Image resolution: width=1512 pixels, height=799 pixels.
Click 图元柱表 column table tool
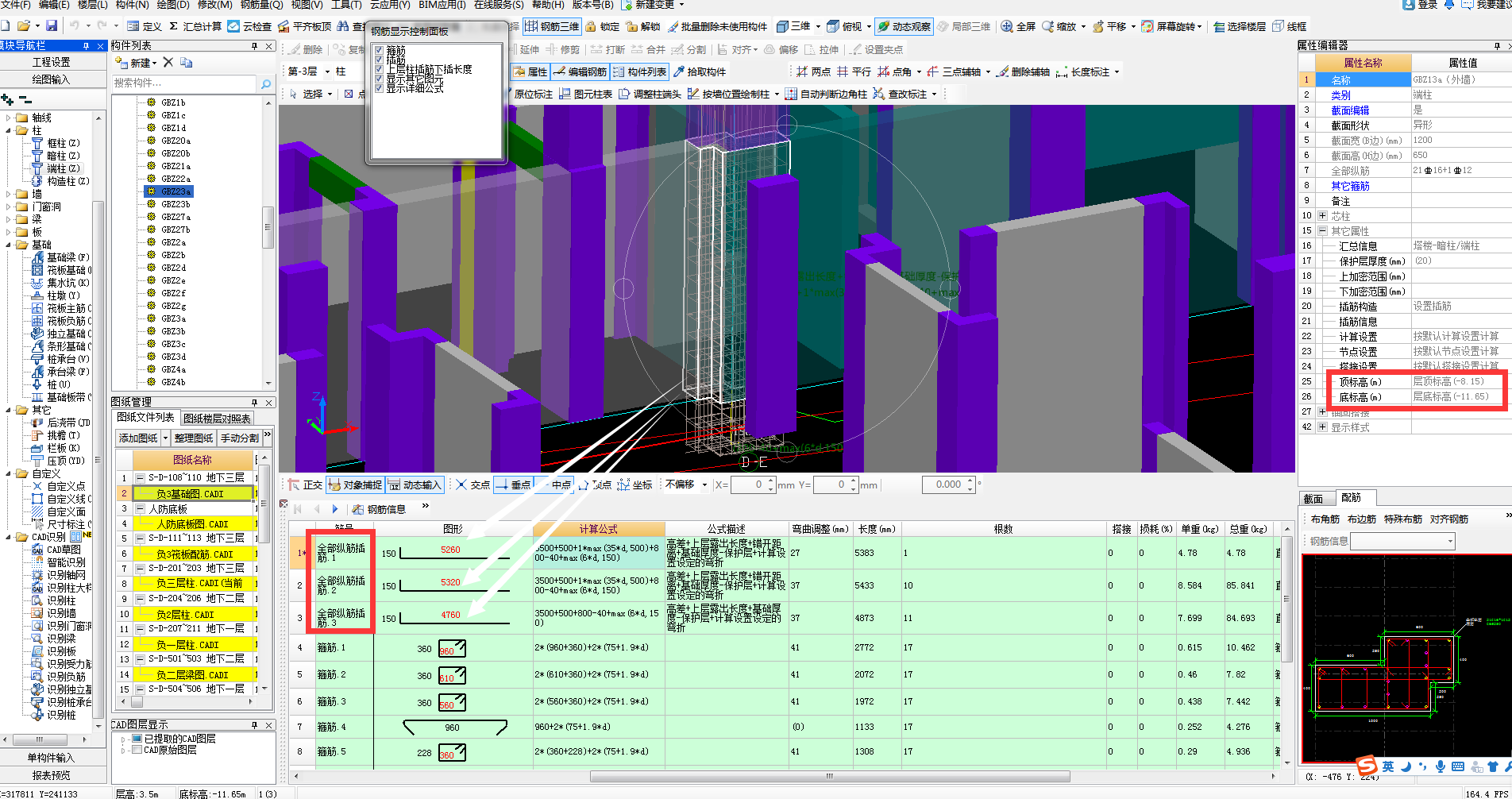[586, 94]
